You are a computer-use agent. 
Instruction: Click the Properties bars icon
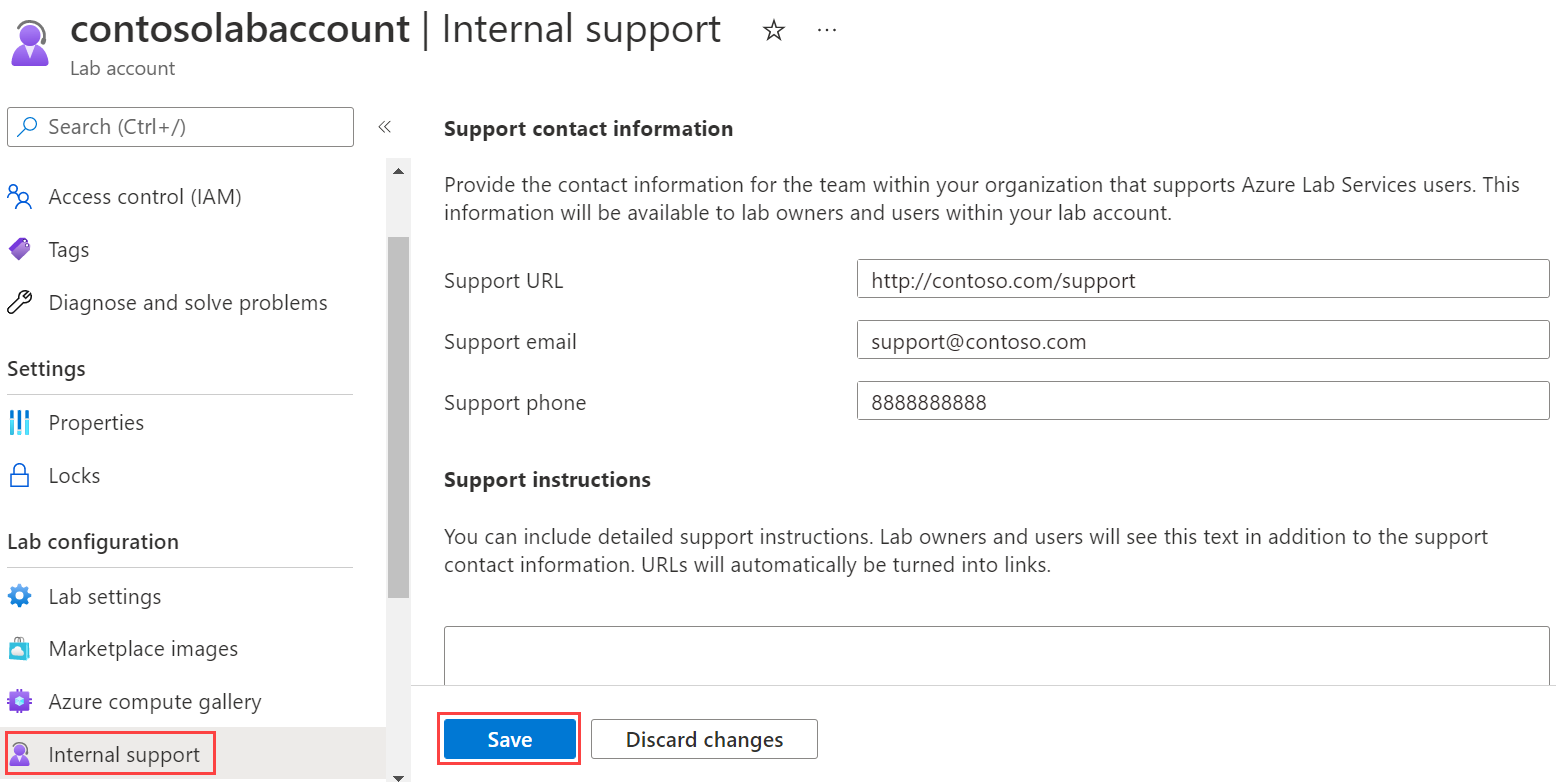19,422
